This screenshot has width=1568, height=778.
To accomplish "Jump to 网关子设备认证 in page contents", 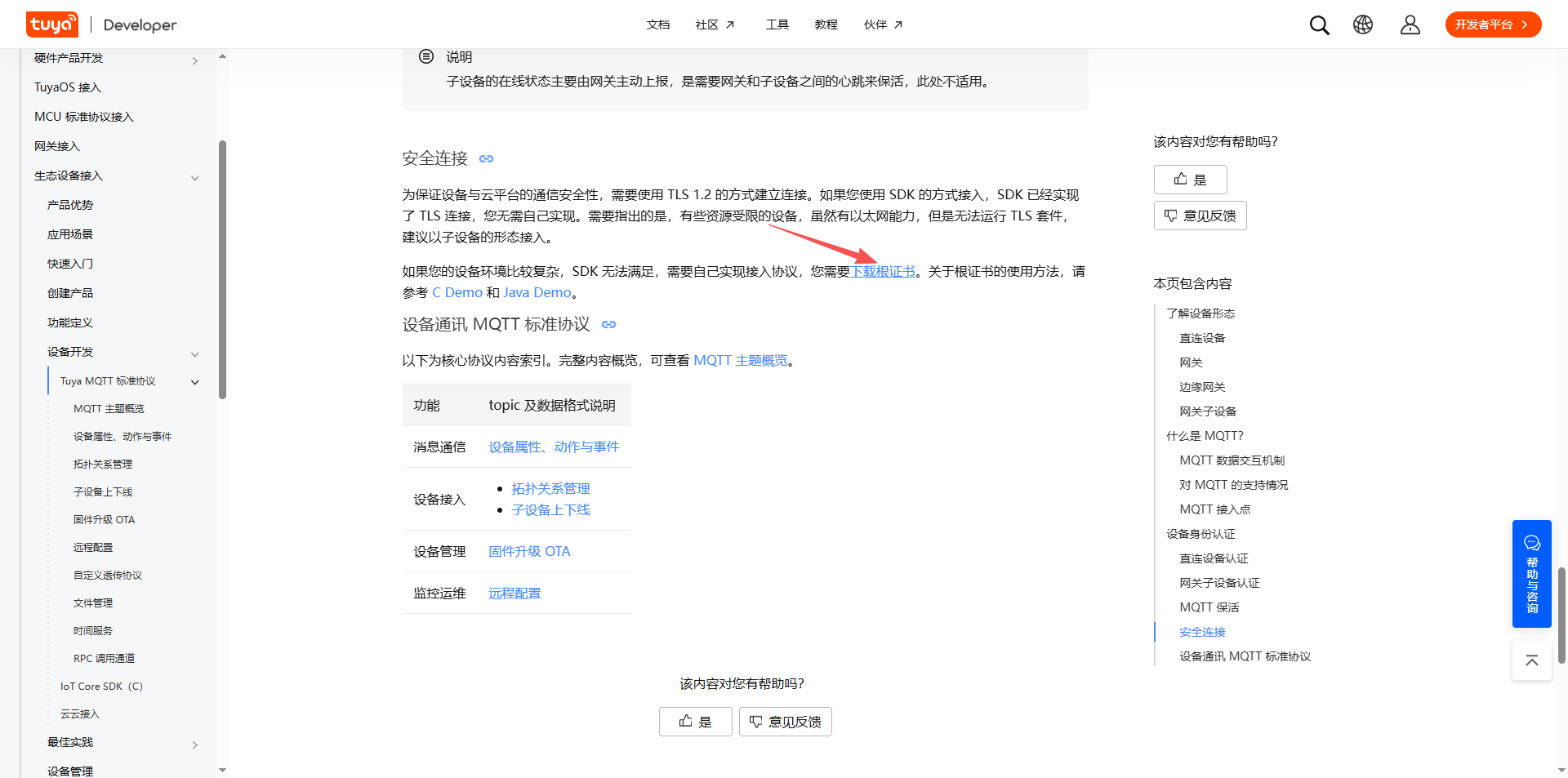I will 1219,583.
